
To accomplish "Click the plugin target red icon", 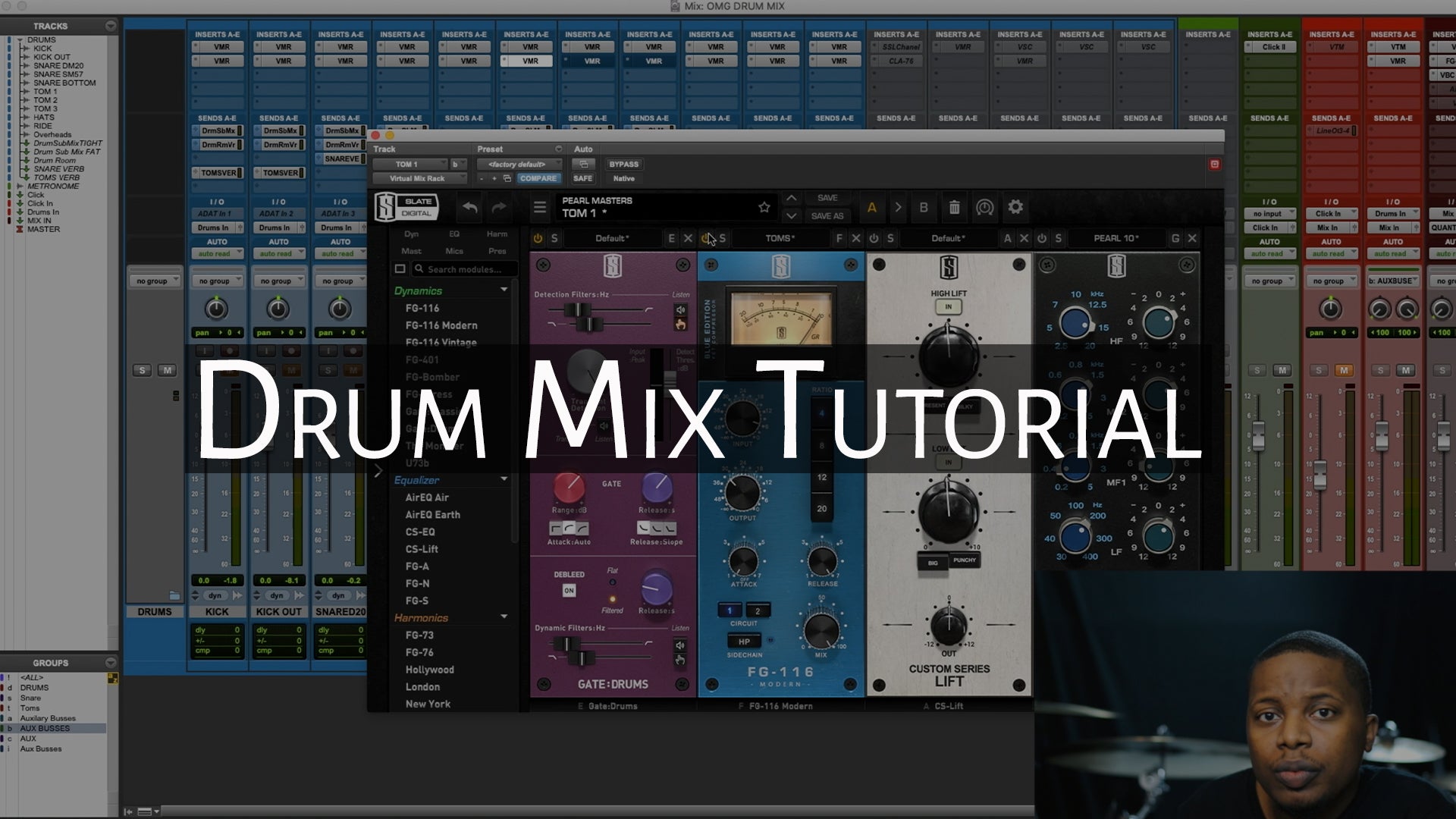I will coord(1214,164).
